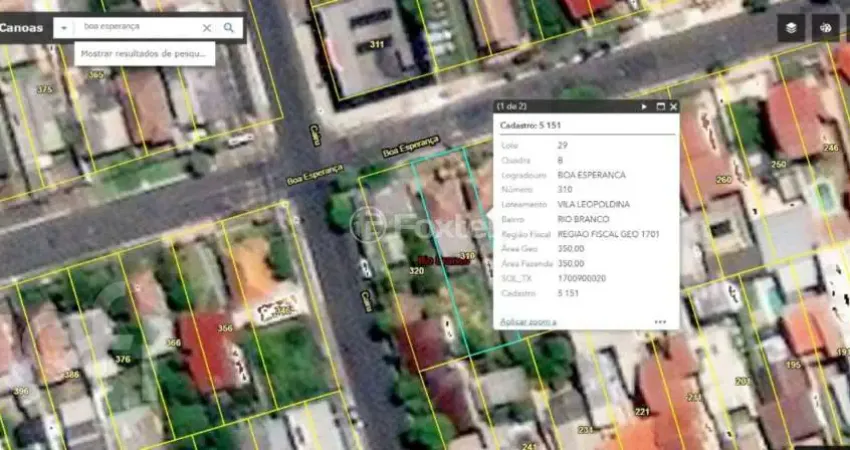This screenshot has height=450, width=850.
Task: Click the 'Canoas' title label
Action: click(21, 28)
